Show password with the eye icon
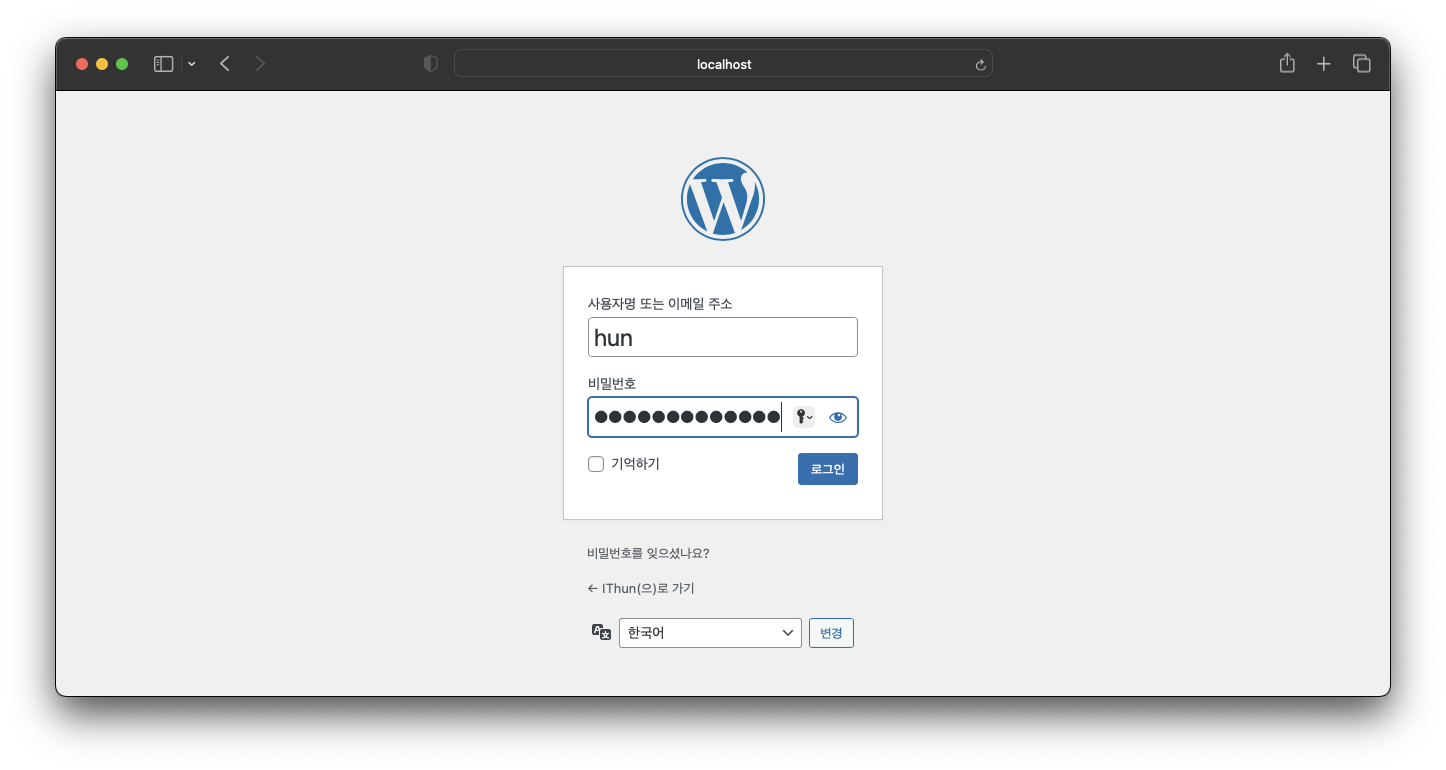Image resolution: width=1446 pixels, height=770 pixels. [838, 418]
